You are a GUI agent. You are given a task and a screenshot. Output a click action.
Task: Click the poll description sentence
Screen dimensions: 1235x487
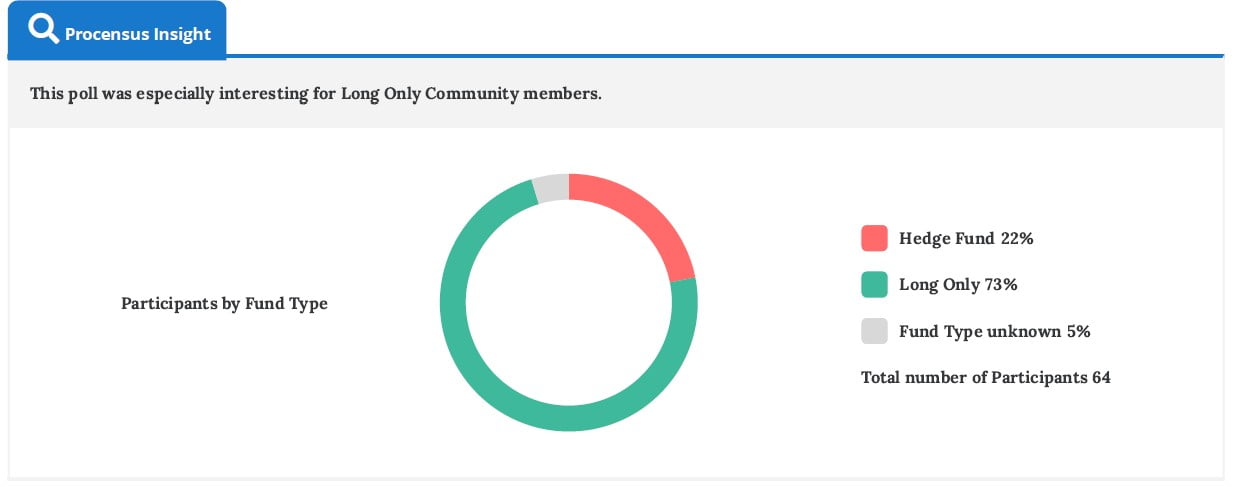315,94
